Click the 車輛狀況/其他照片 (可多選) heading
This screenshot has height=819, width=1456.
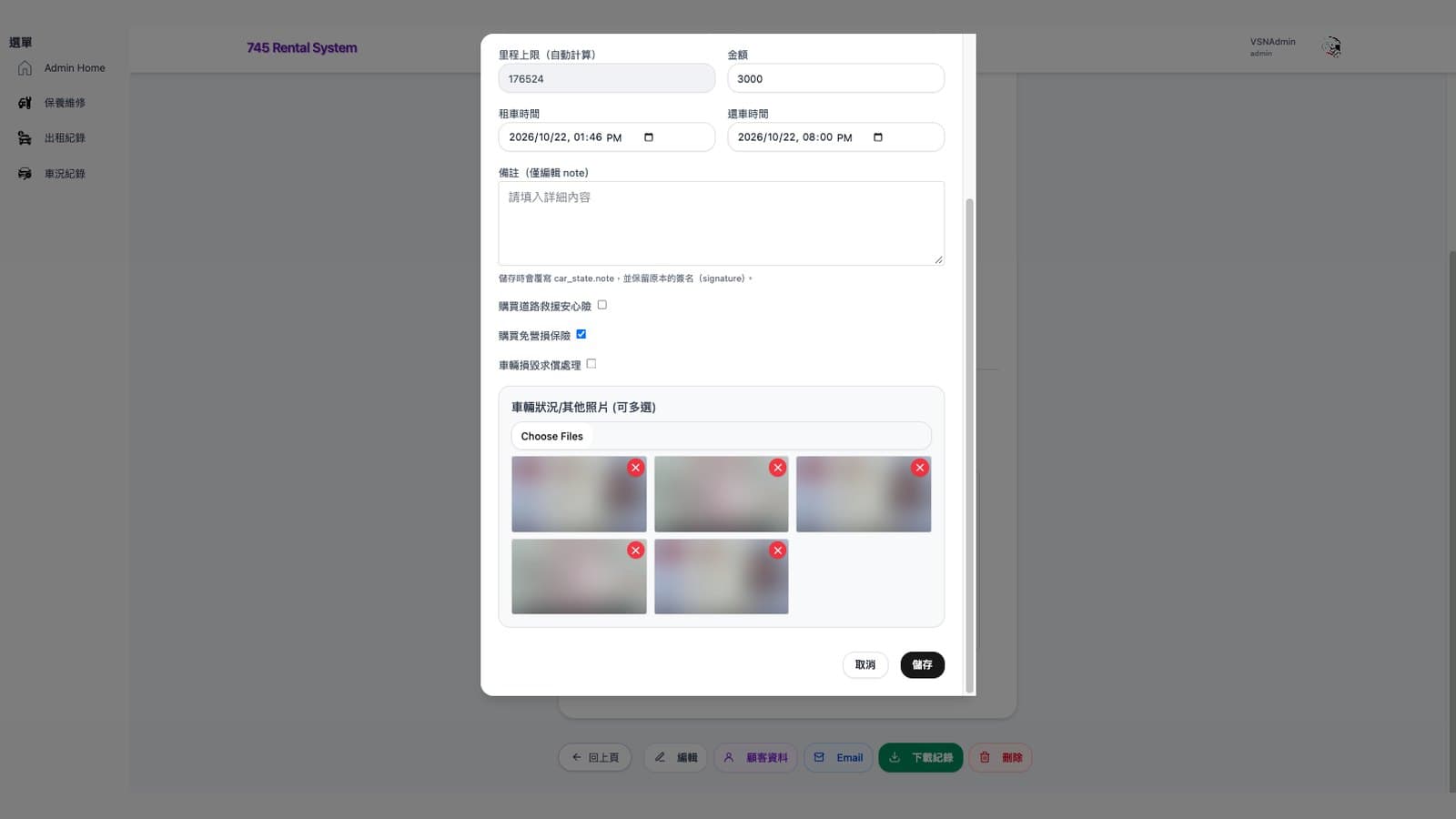583,408
